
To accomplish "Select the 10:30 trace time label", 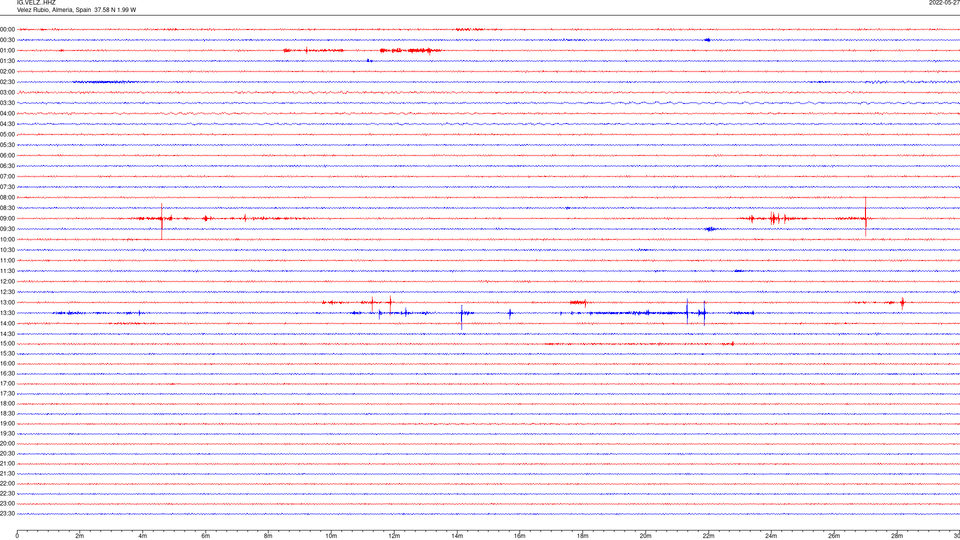I will (x=7, y=250).
